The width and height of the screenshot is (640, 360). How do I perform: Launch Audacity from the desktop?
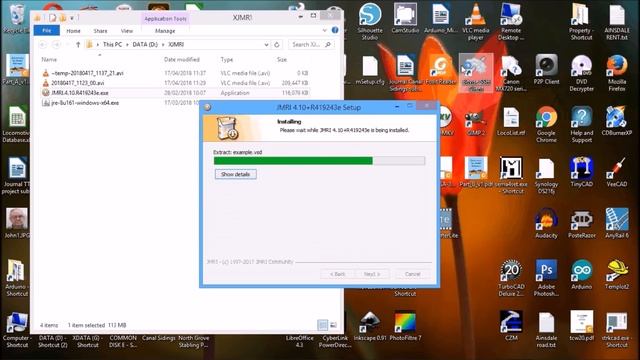[x=546, y=224]
